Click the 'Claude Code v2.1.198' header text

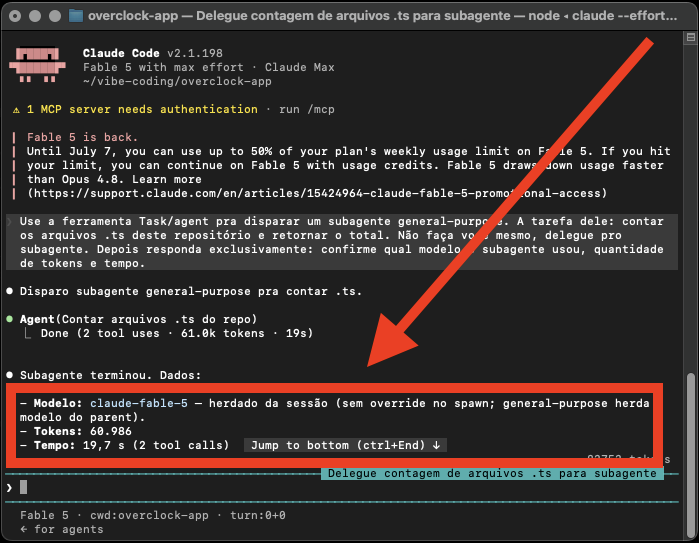tap(152, 53)
